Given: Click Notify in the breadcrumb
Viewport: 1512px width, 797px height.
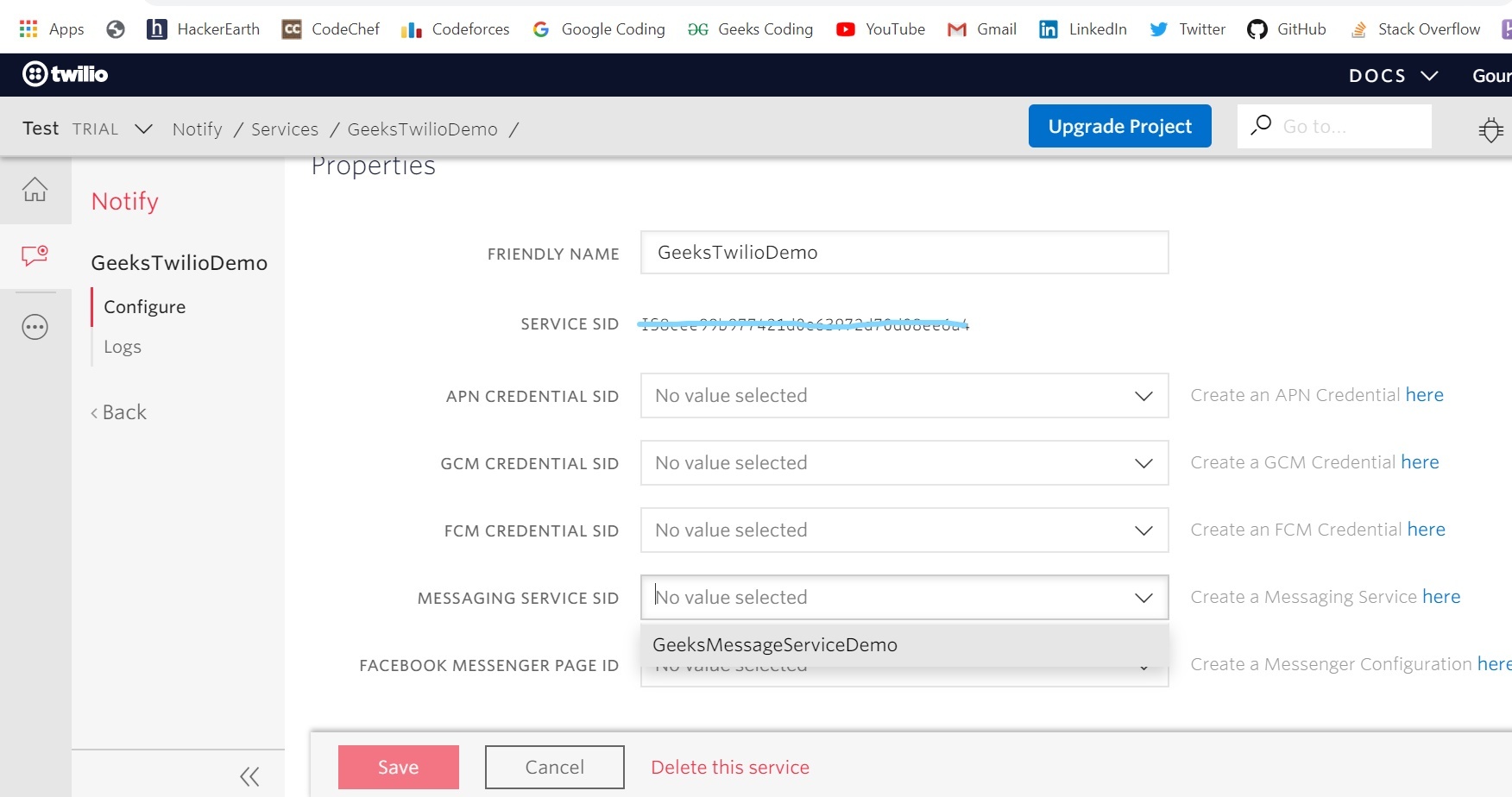Looking at the screenshot, I should (198, 129).
